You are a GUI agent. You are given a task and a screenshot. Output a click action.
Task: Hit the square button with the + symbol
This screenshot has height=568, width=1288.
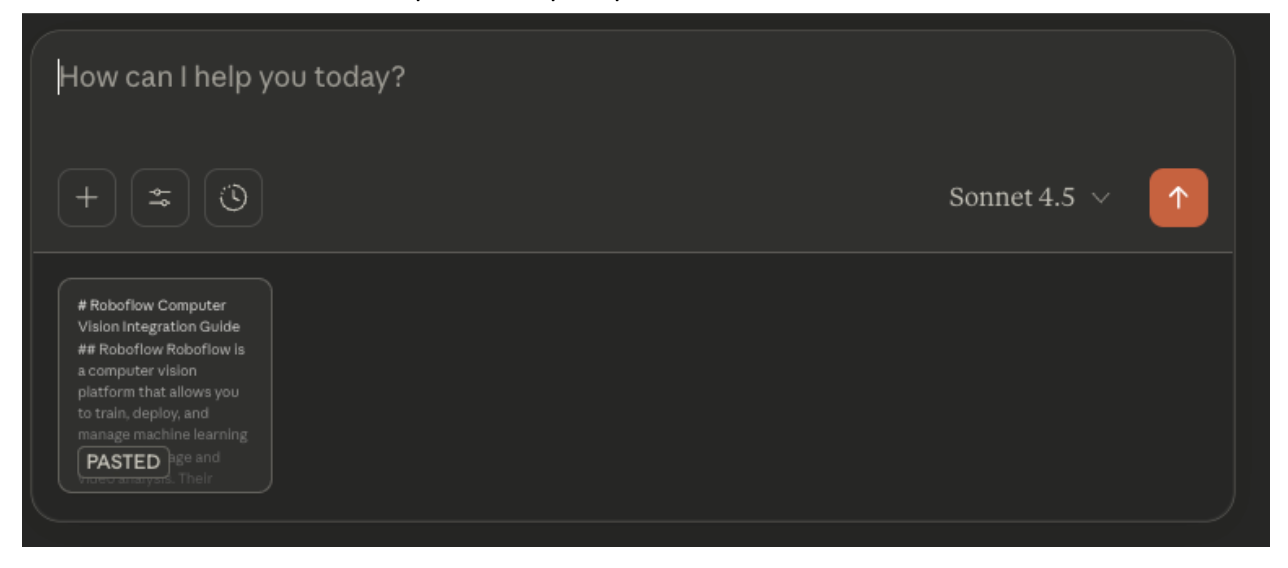pyautogui.click(x=87, y=198)
